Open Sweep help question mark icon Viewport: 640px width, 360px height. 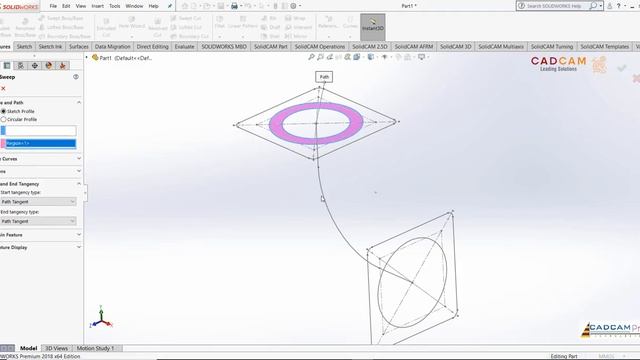click(x=76, y=77)
